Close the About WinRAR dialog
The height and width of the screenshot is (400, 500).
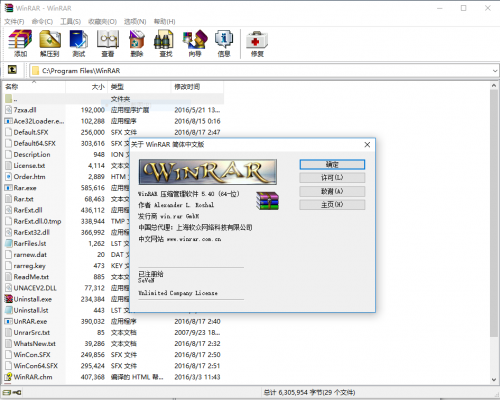(367, 145)
